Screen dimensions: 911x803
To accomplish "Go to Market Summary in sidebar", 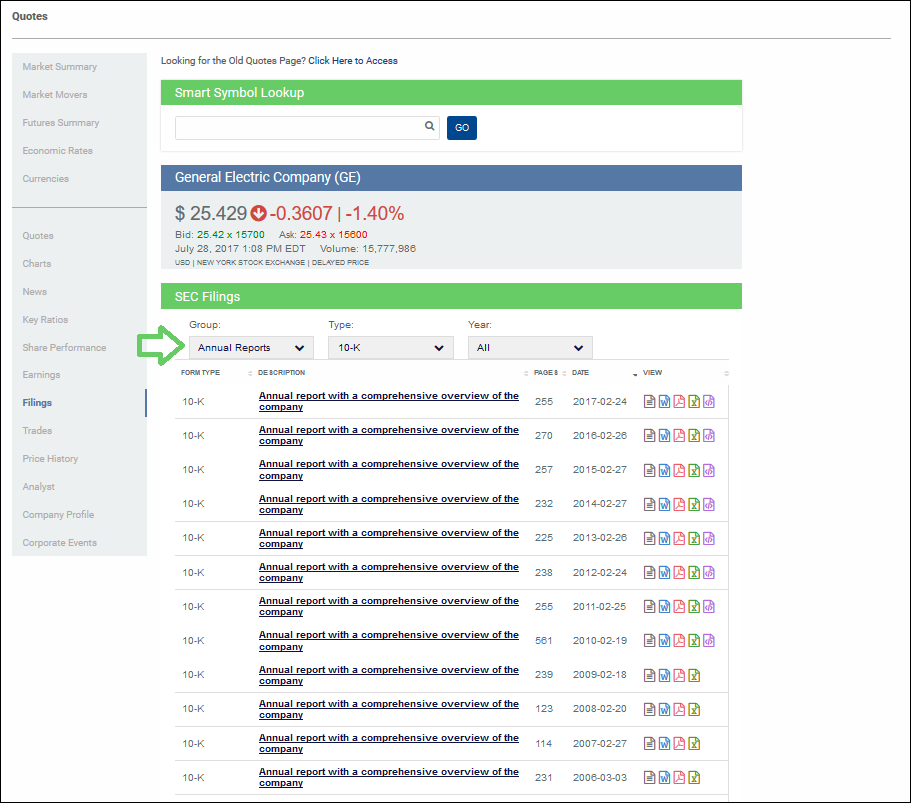I will pos(60,67).
